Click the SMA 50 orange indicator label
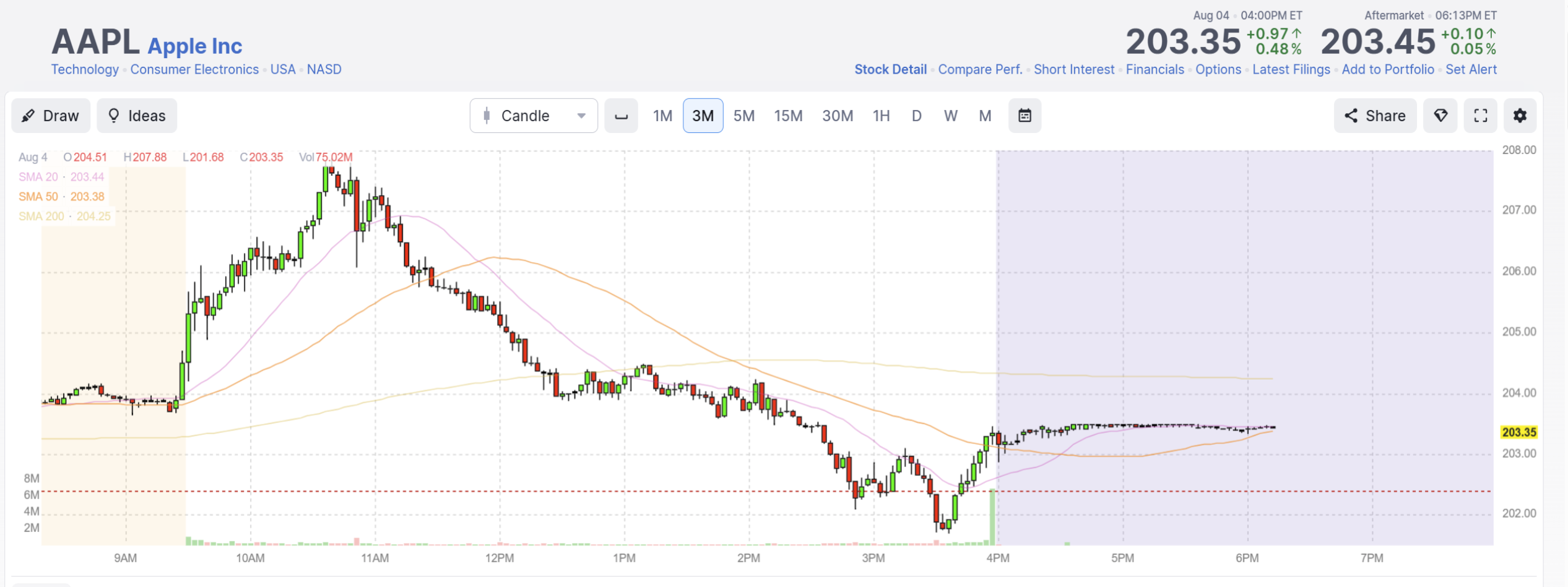 [x=61, y=197]
